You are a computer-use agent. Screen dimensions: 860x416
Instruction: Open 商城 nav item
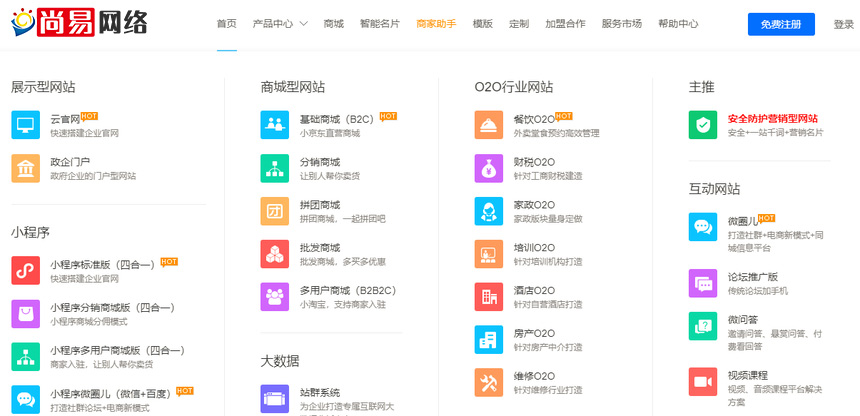point(333,24)
